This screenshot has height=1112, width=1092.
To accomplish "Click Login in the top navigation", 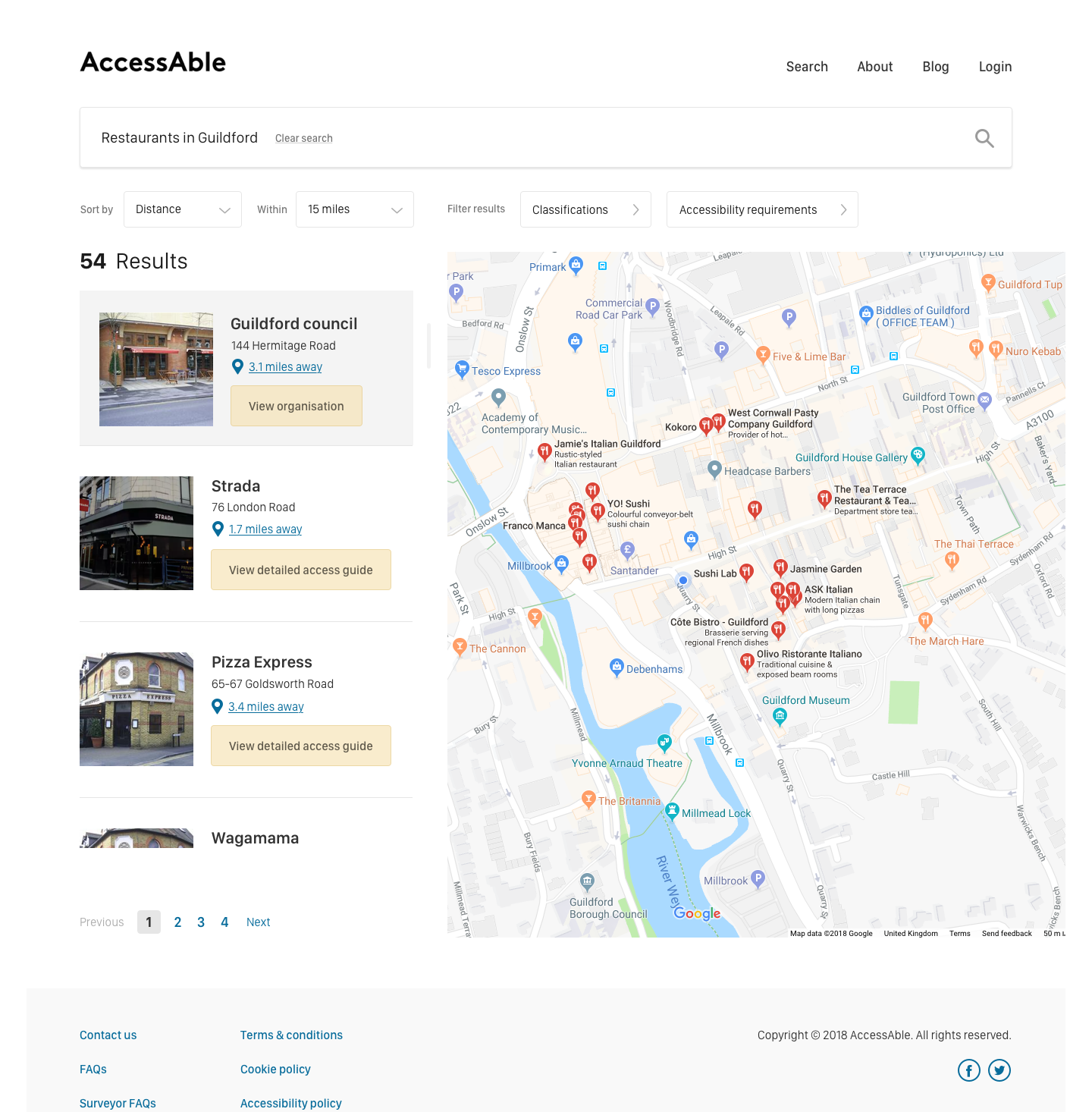I will [x=995, y=67].
